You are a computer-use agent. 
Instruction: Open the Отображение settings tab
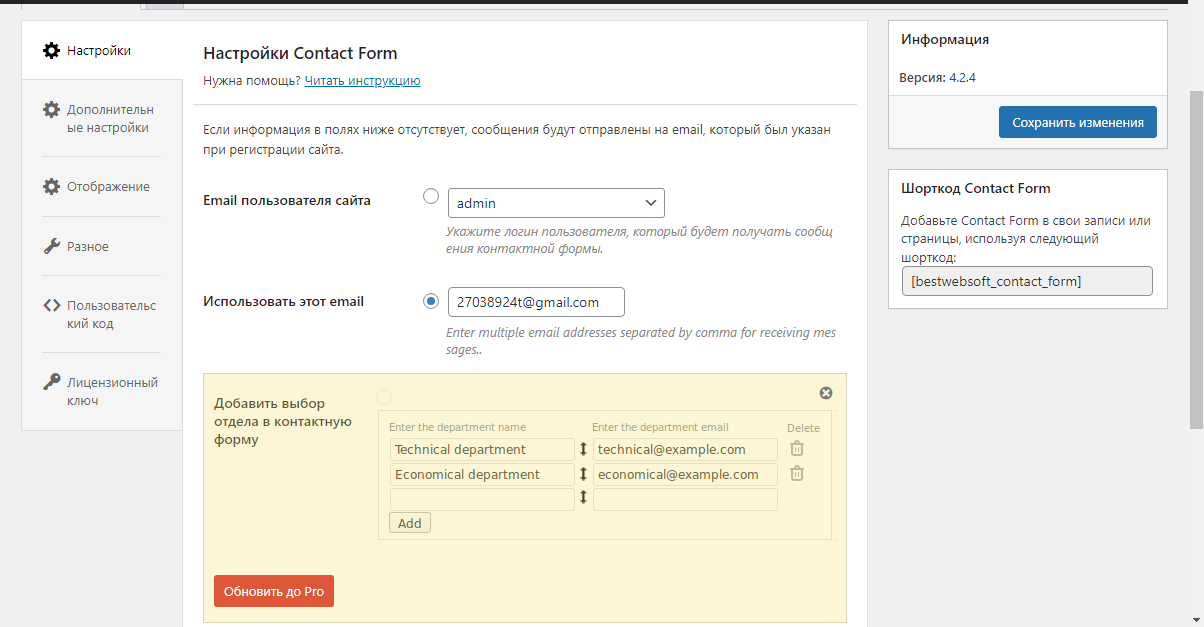click(x=108, y=186)
